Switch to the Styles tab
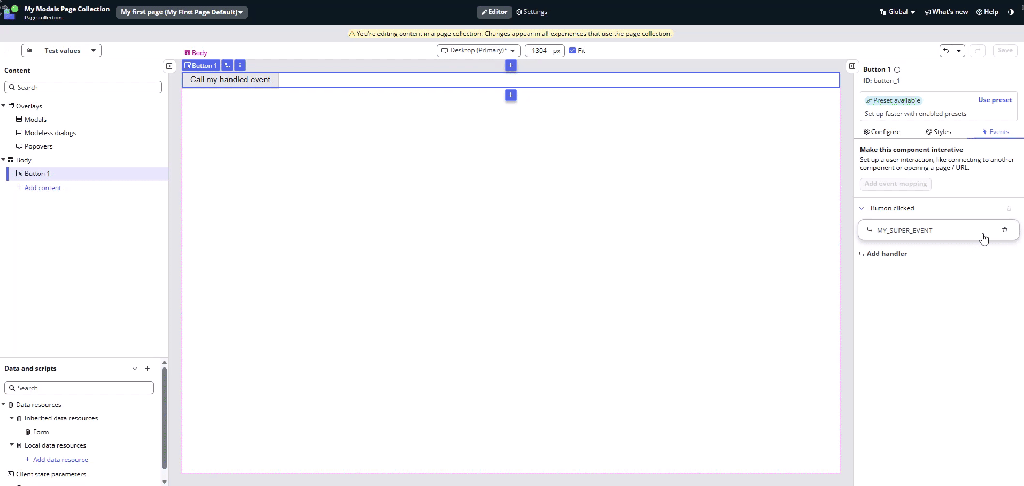This screenshot has height=486, width=1024. 939,131
